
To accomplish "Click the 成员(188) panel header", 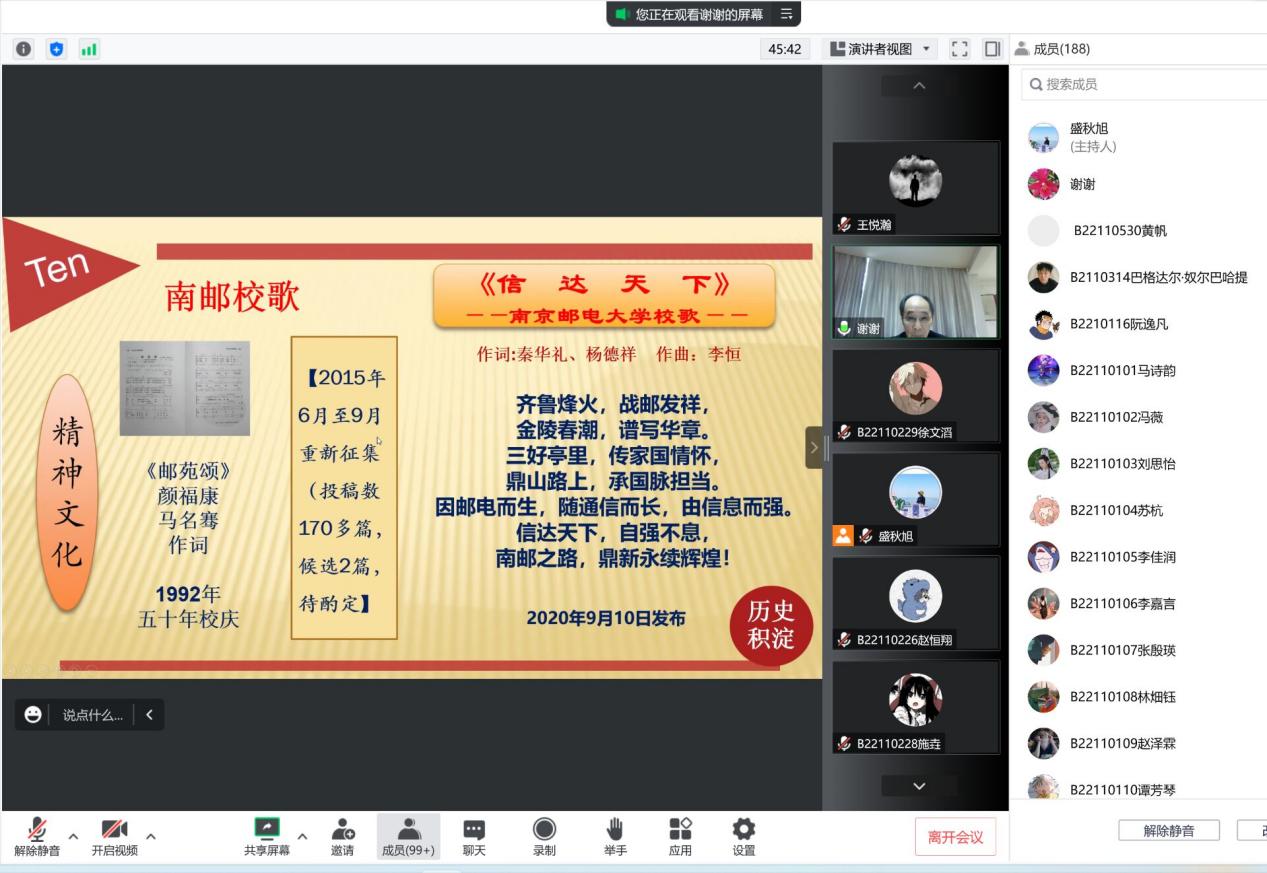I will tap(1052, 49).
